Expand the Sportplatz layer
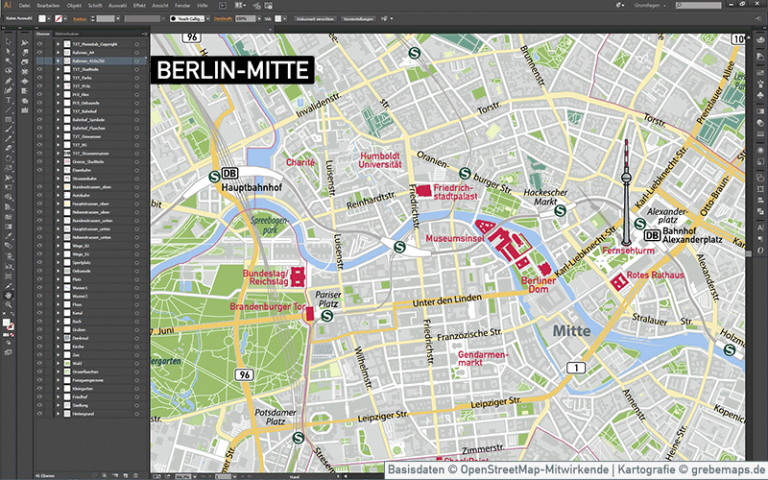Viewport: 768px width, 480px height. 58,263
